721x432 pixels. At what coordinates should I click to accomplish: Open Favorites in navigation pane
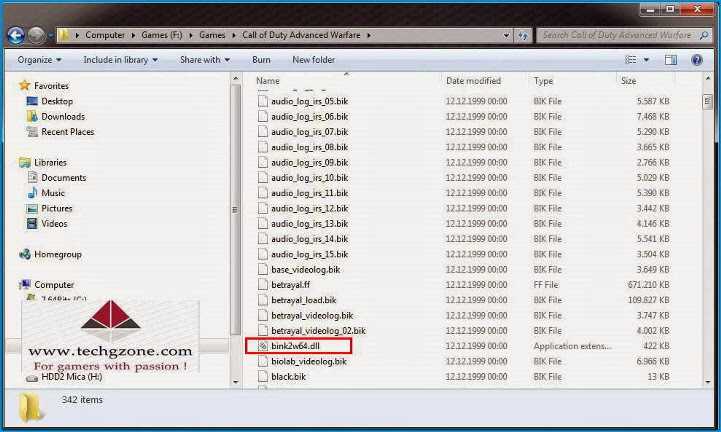(51, 86)
